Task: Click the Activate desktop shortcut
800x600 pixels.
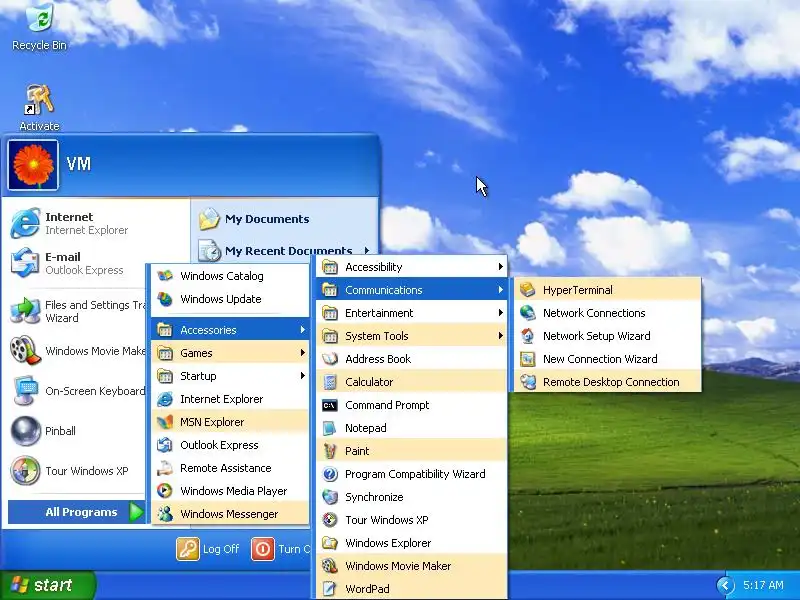Action: (39, 107)
